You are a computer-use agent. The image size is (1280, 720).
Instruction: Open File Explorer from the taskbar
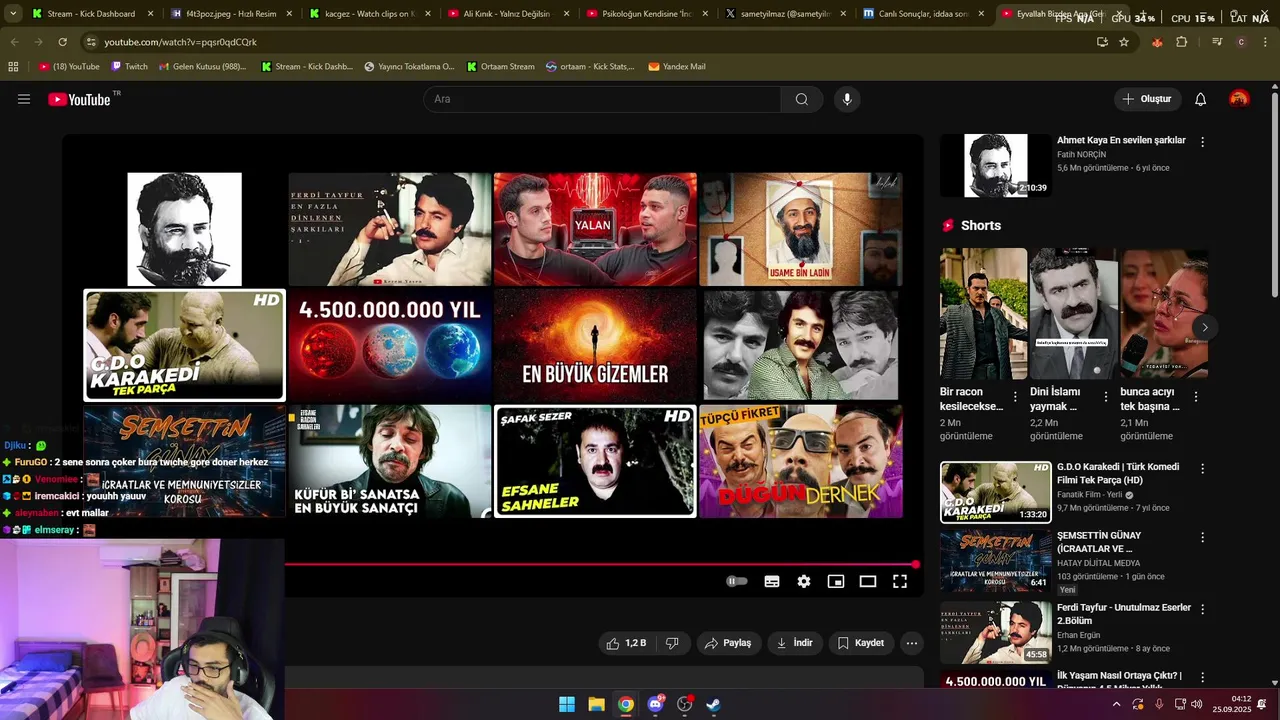point(596,704)
